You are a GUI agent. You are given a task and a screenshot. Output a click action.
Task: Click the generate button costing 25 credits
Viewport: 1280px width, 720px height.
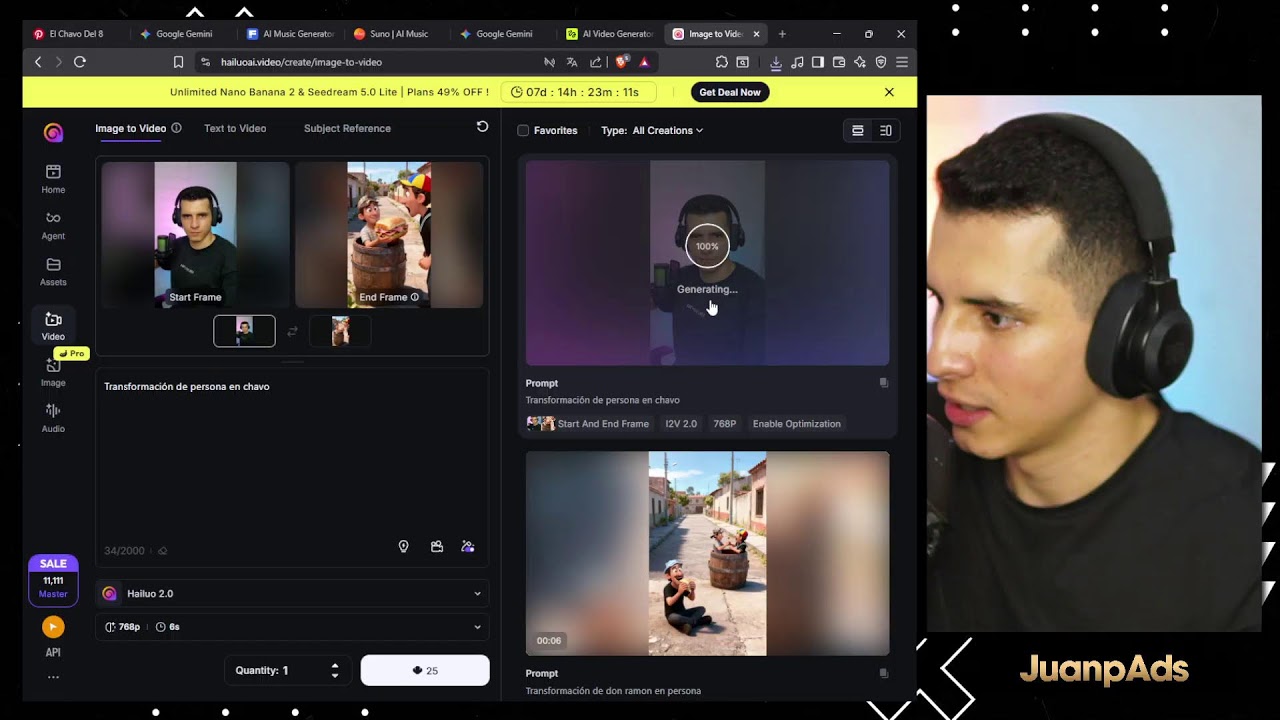425,670
